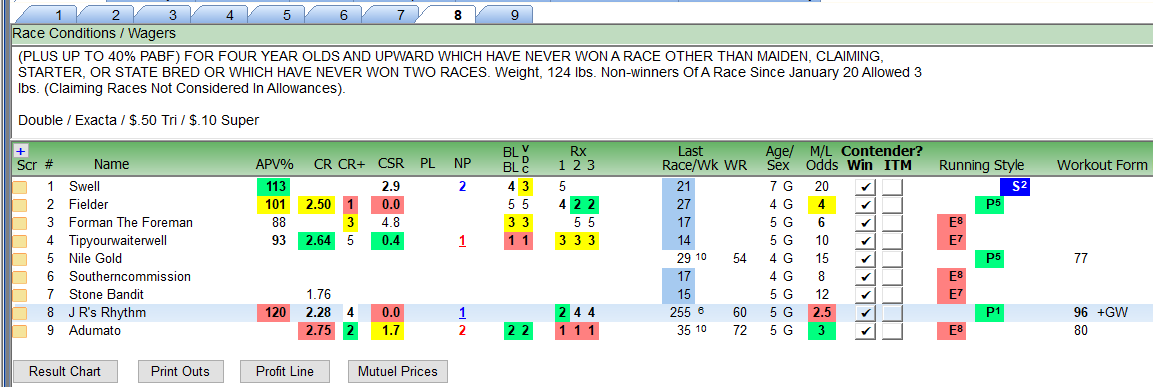Screen dimensions: 1153x387
Task: Click the blue plus expander above Scr
Action: [21, 151]
